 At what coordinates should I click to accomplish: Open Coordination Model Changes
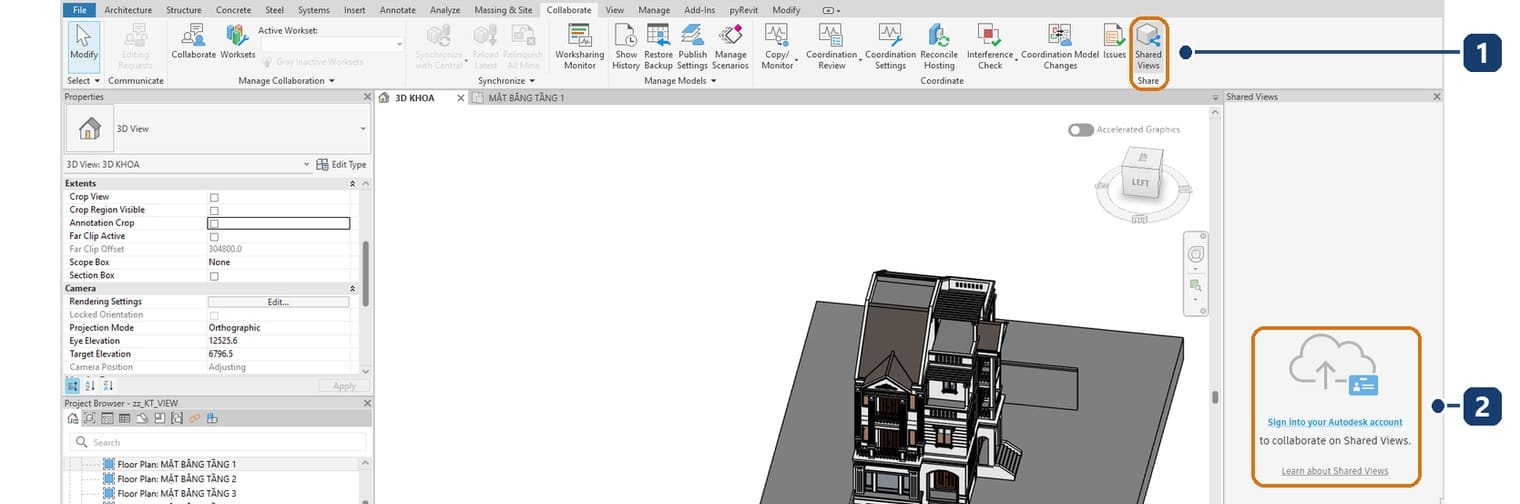click(x=1060, y=46)
